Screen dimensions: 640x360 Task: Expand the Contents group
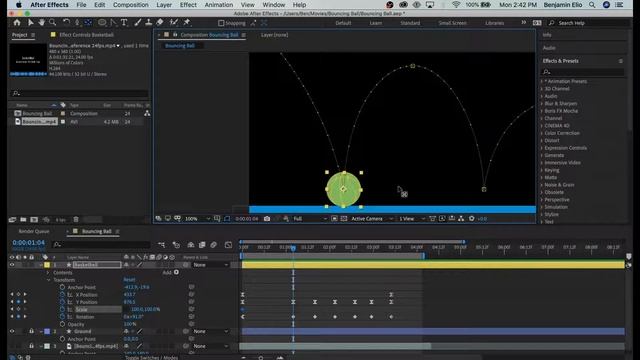(48, 273)
